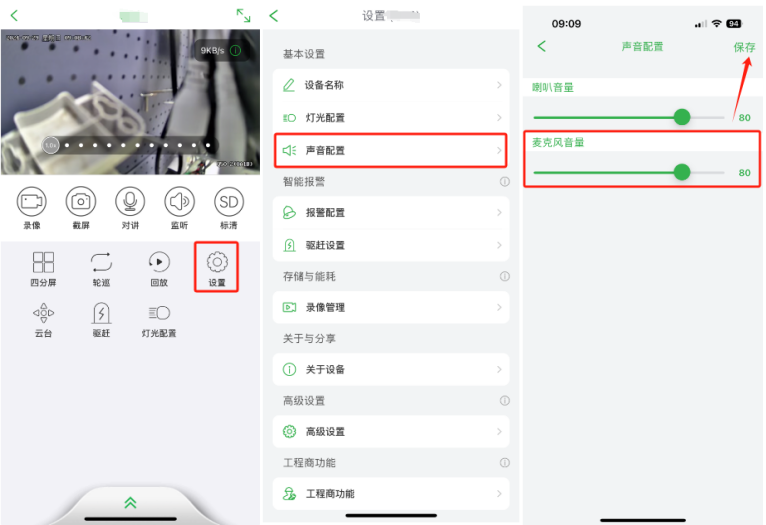Toggle 监听 speaker listening icon
The width and height of the screenshot is (766, 525).
tap(179, 201)
